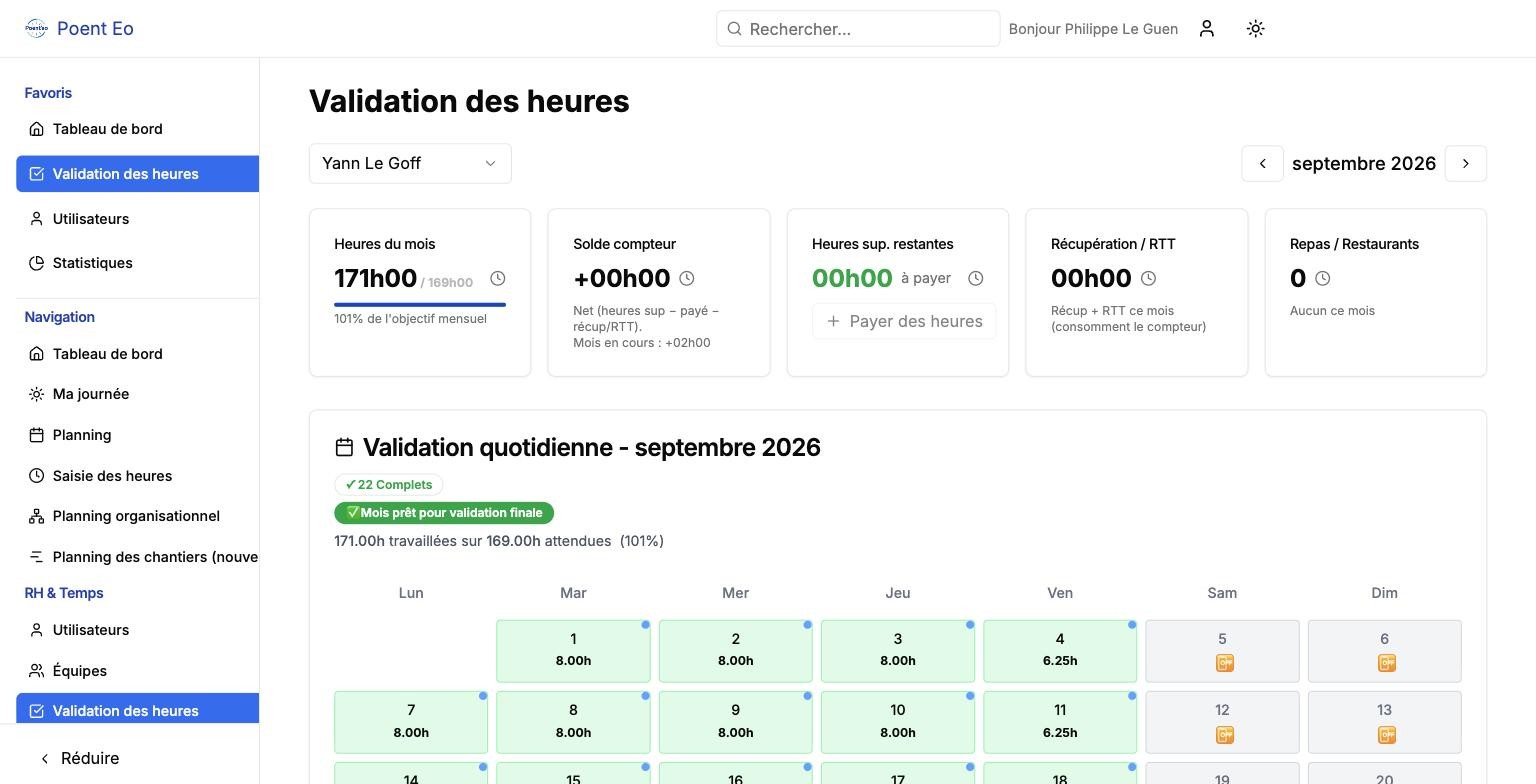Click the OFF badge on day 5

(1224, 663)
